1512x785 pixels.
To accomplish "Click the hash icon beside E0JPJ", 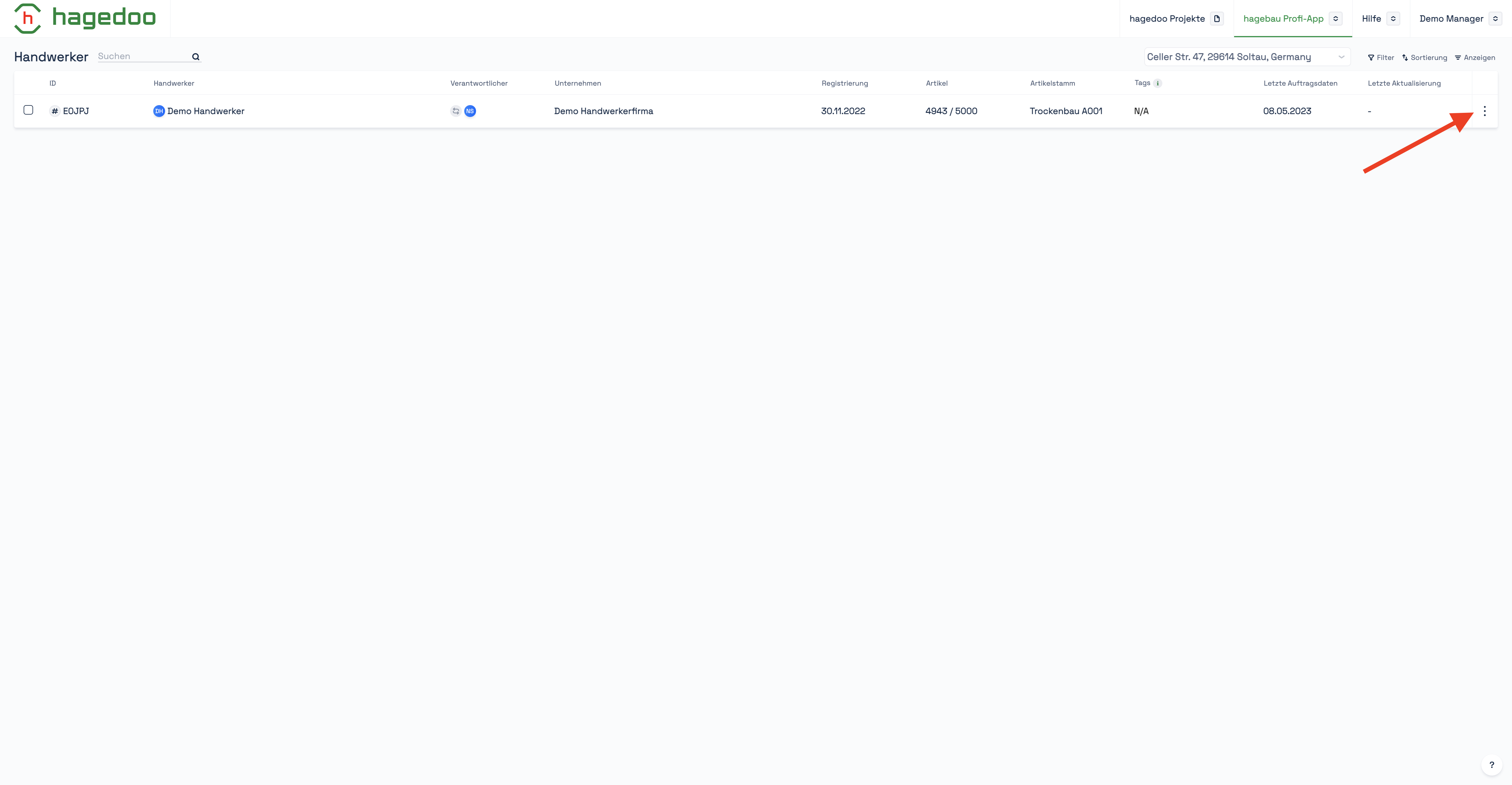I will tap(55, 111).
